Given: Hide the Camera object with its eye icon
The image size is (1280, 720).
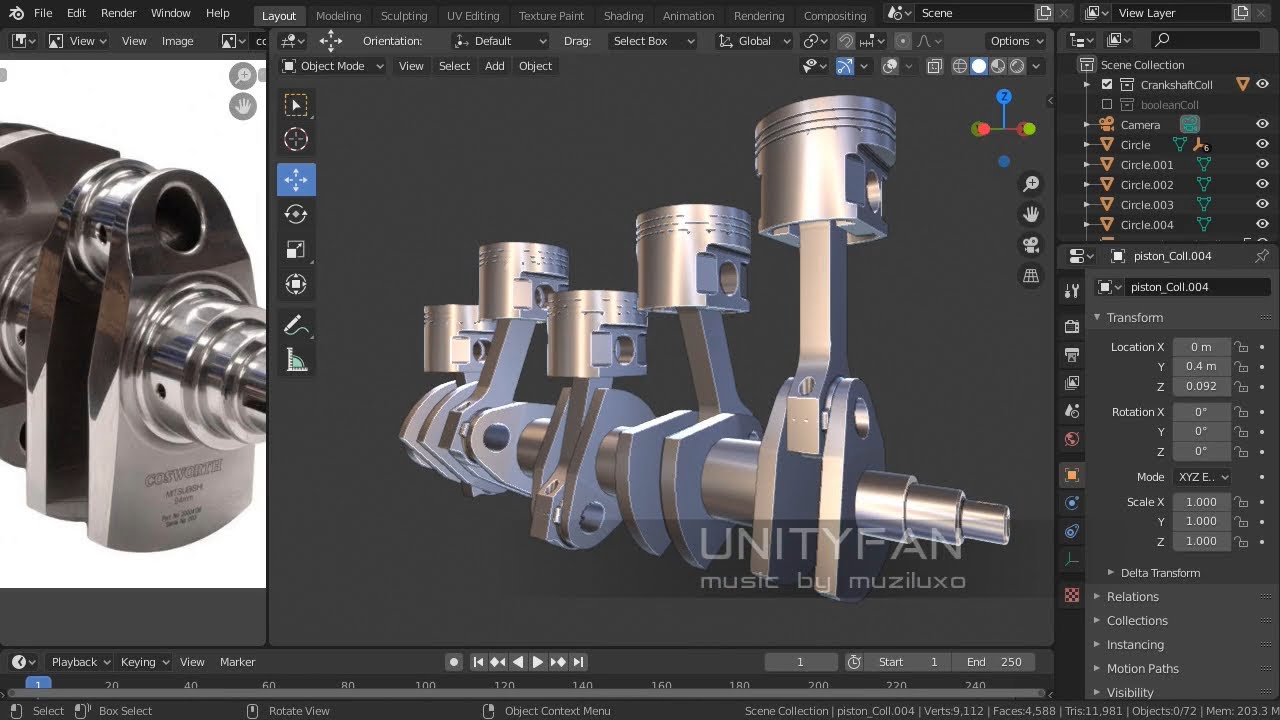Looking at the screenshot, I should tap(1262, 125).
